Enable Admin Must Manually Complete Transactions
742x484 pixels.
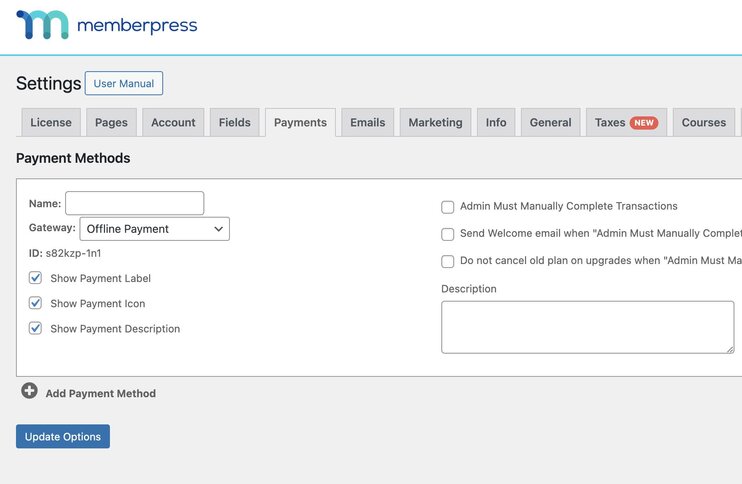tap(448, 207)
